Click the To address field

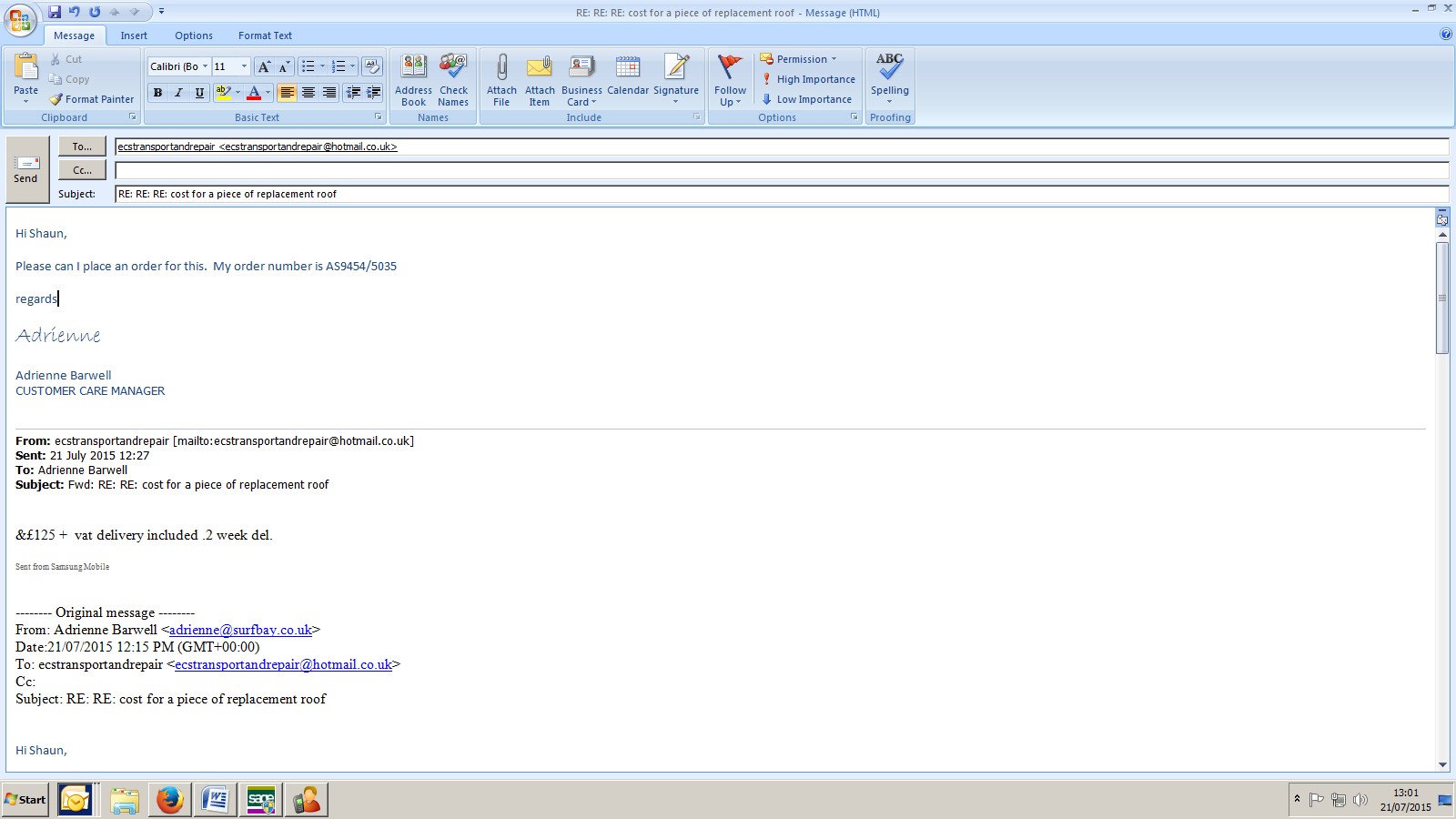coord(782,147)
